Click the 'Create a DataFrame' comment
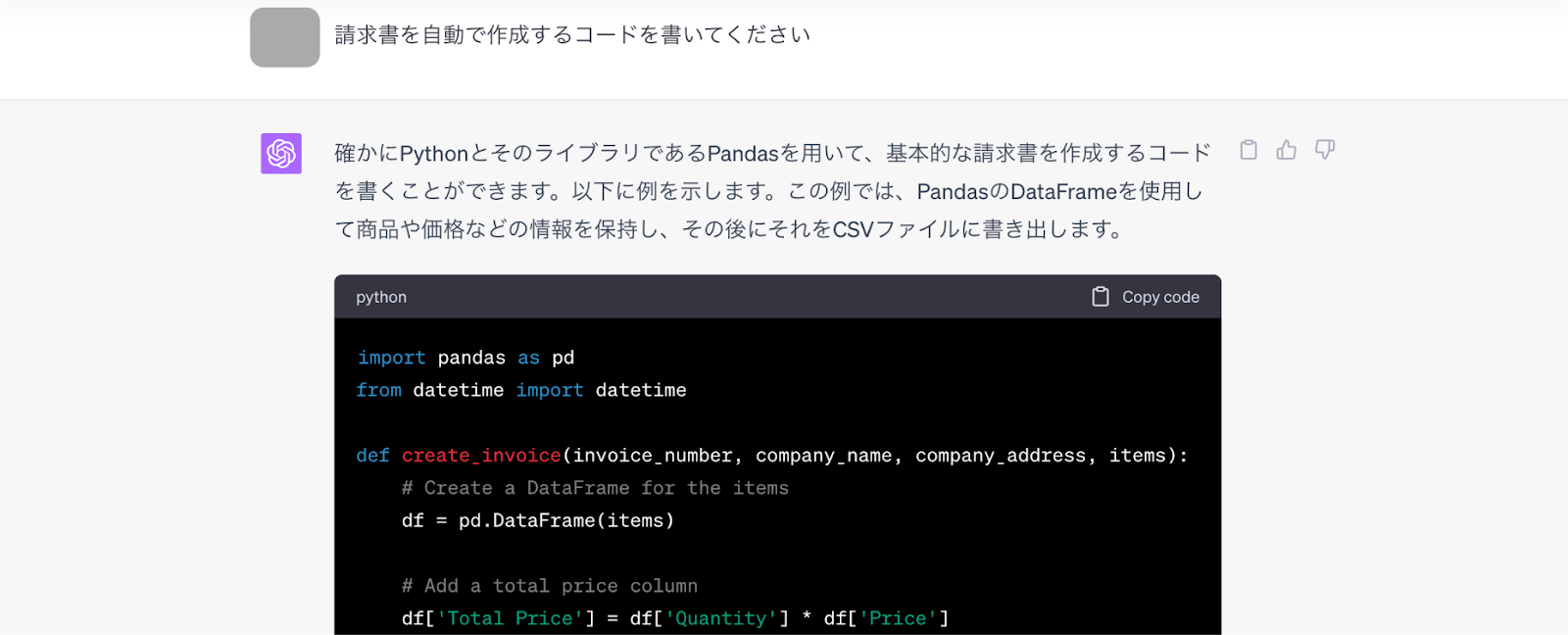Image resolution: width=1568 pixels, height=635 pixels. (x=595, y=488)
